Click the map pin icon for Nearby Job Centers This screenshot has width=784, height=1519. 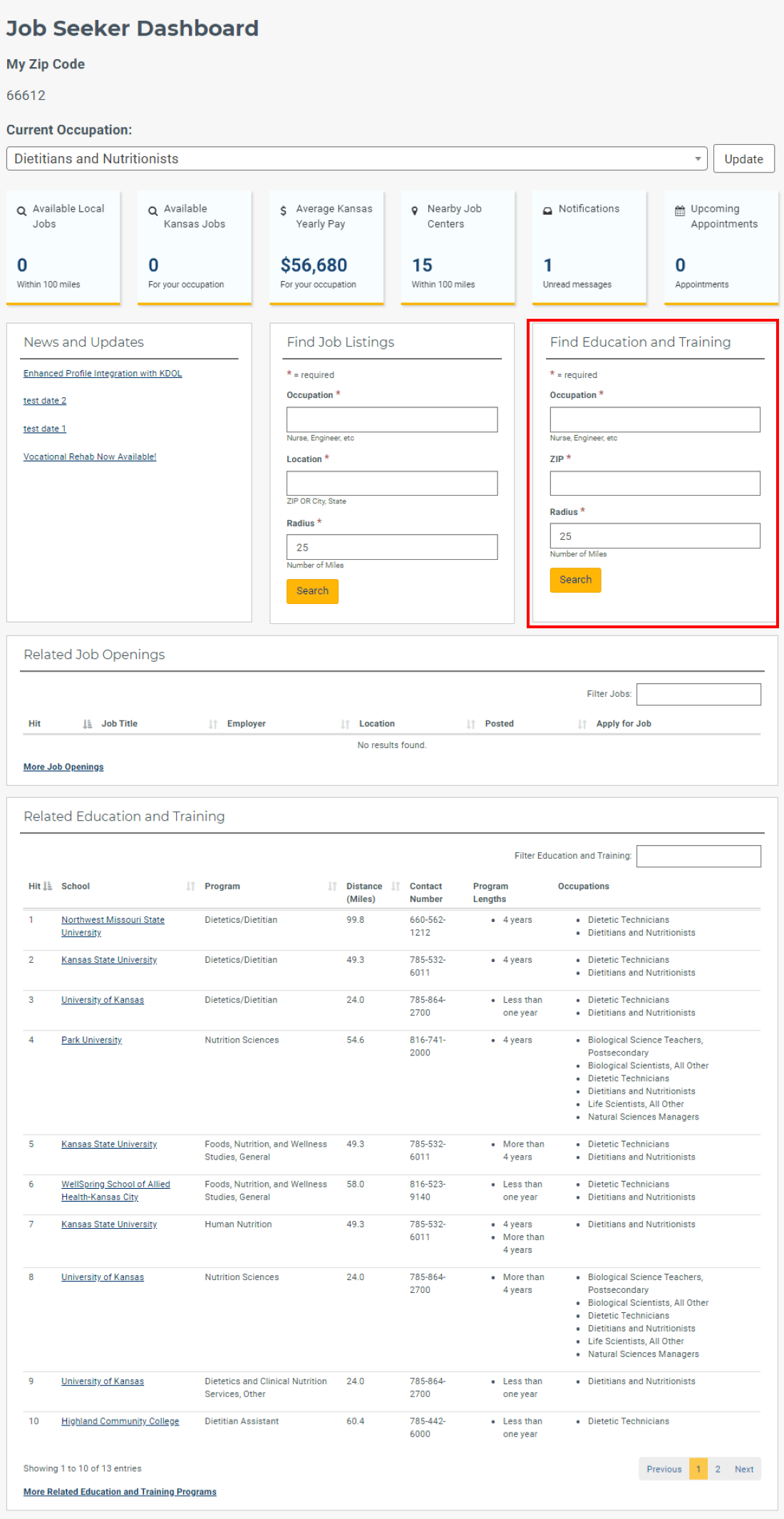point(415,211)
